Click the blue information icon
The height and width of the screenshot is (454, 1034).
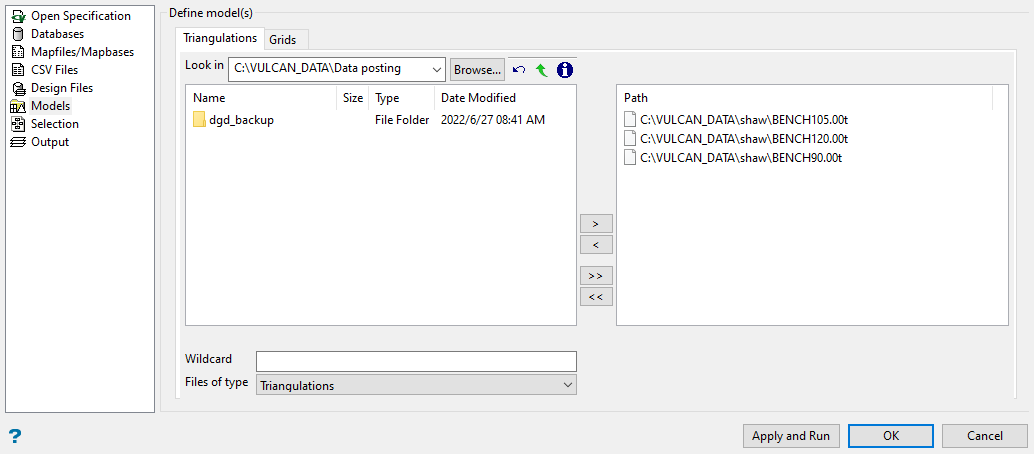pos(565,70)
